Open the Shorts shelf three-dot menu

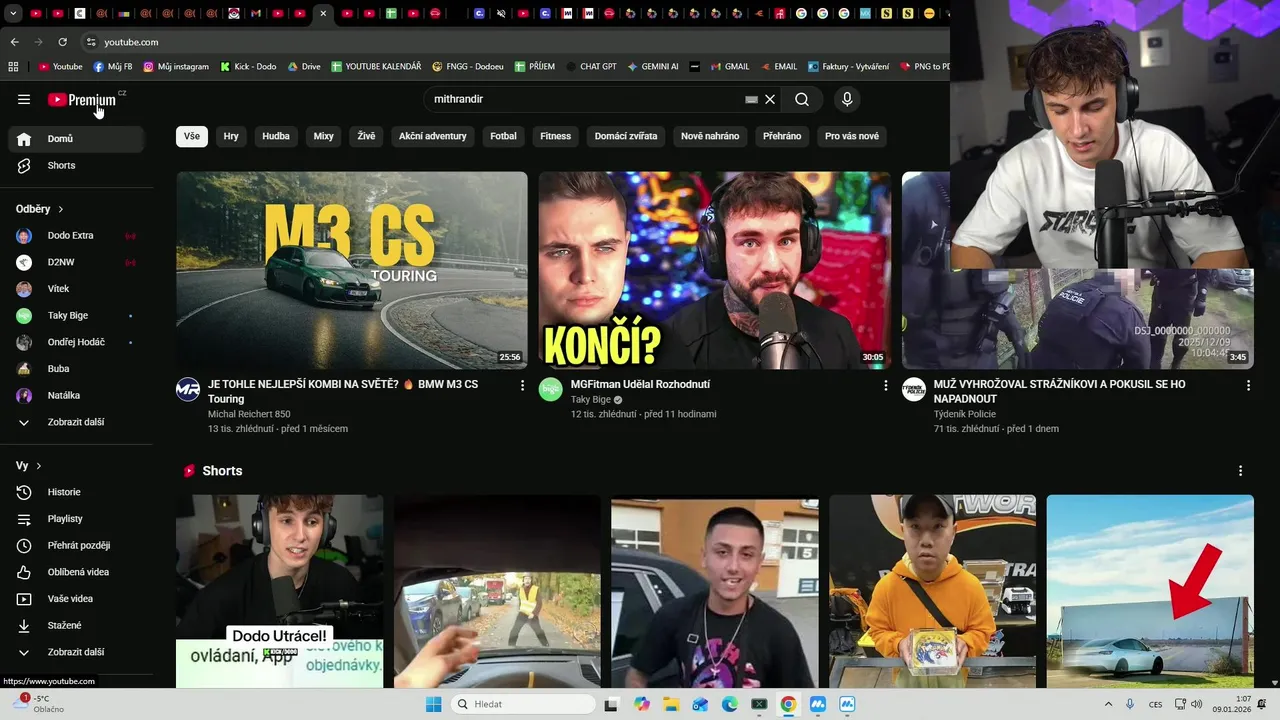pyautogui.click(x=1241, y=471)
